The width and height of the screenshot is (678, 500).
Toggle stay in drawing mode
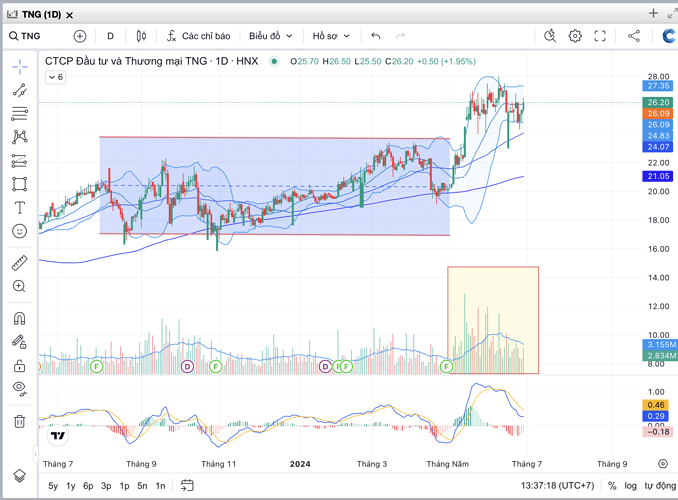click(19, 342)
